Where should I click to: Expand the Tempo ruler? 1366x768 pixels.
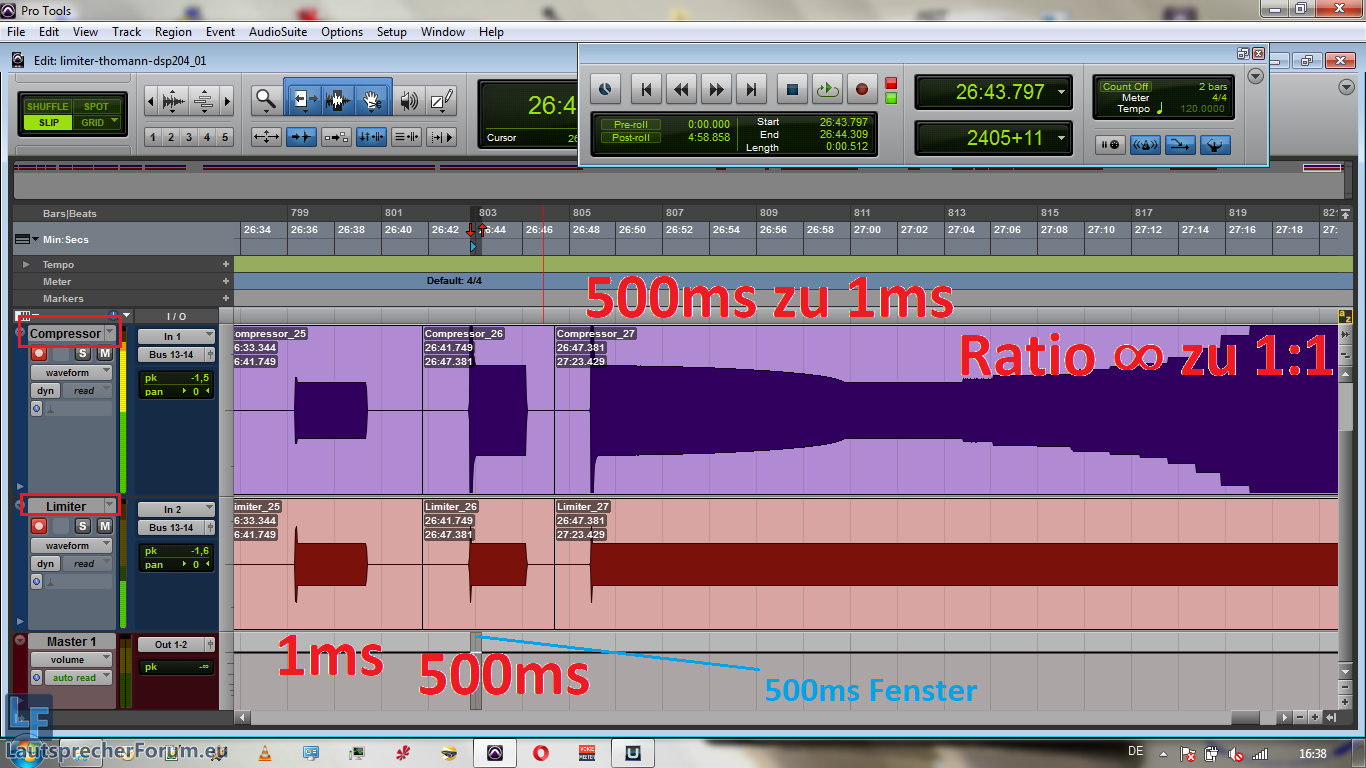pos(26,265)
